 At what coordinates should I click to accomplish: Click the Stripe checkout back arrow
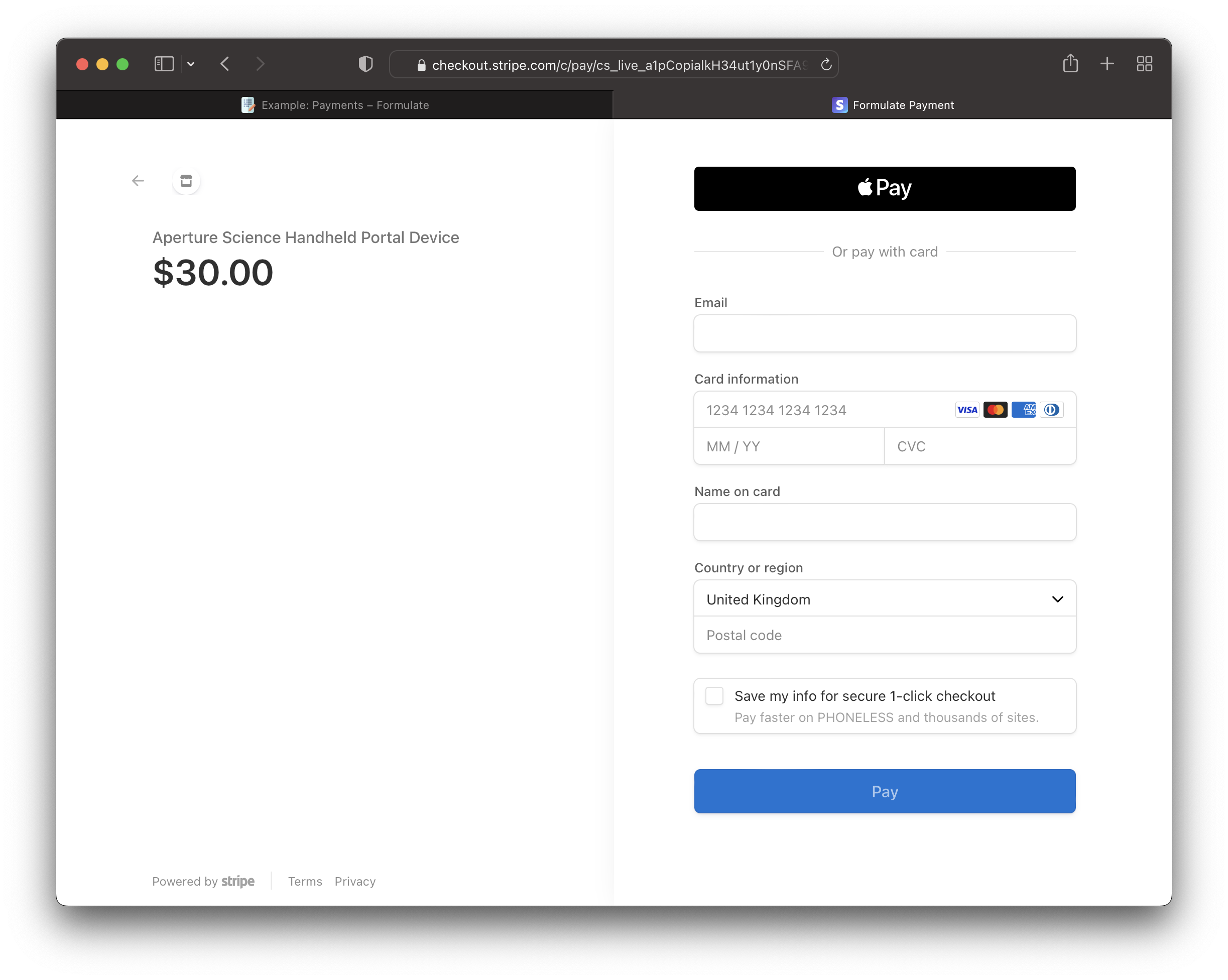pos(138,181)
